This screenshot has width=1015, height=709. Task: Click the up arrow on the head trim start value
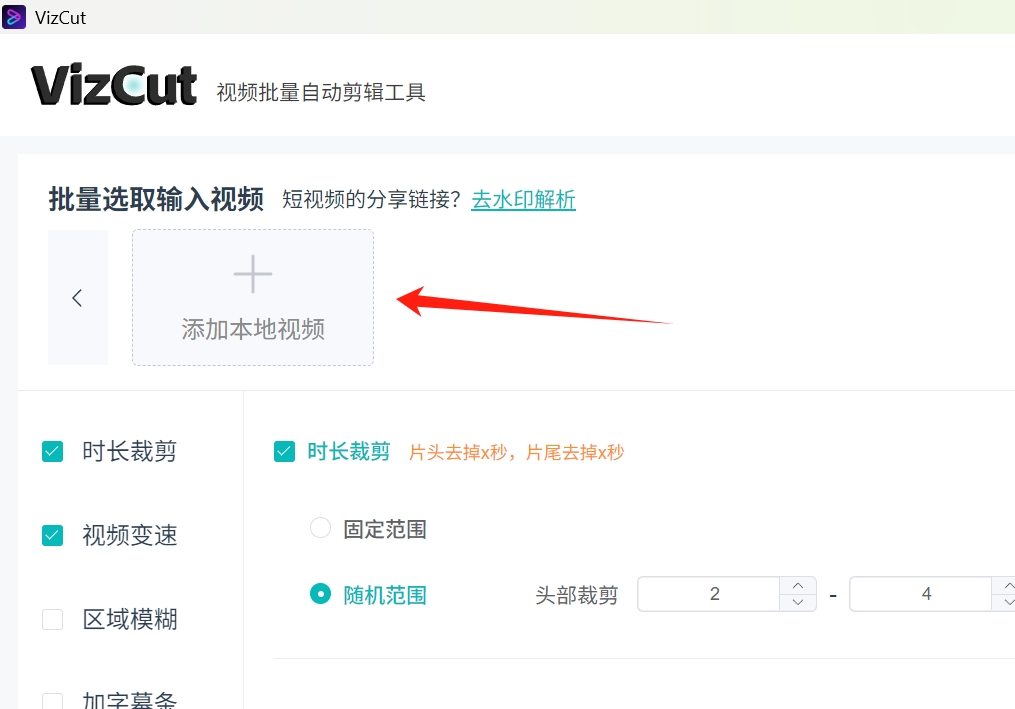(x=798, y=586)
